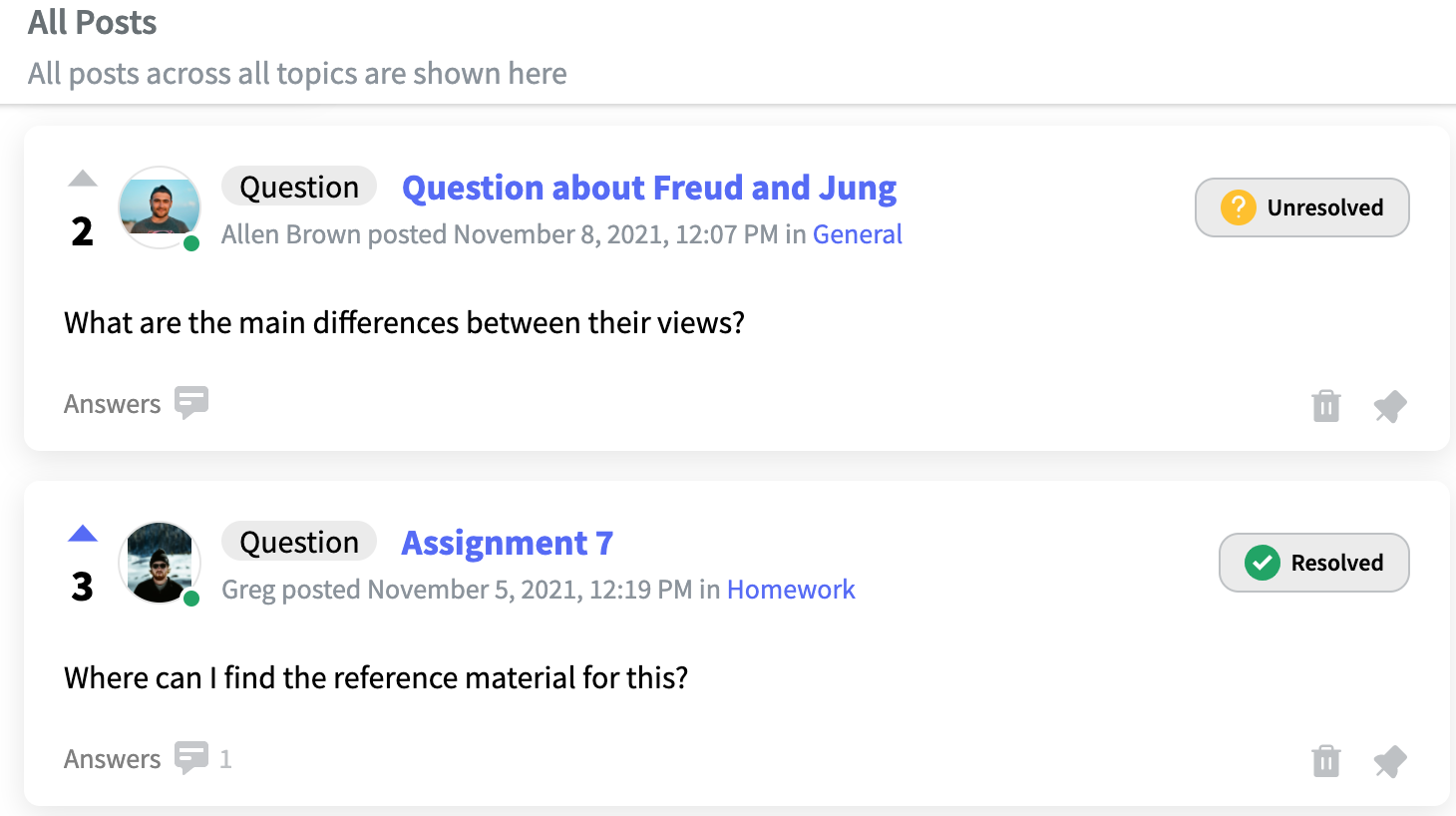Delete the Freud and Jung post
Image resolution: width=1456 pixels, height=816 pixels.
click(x=1326, y=406)
